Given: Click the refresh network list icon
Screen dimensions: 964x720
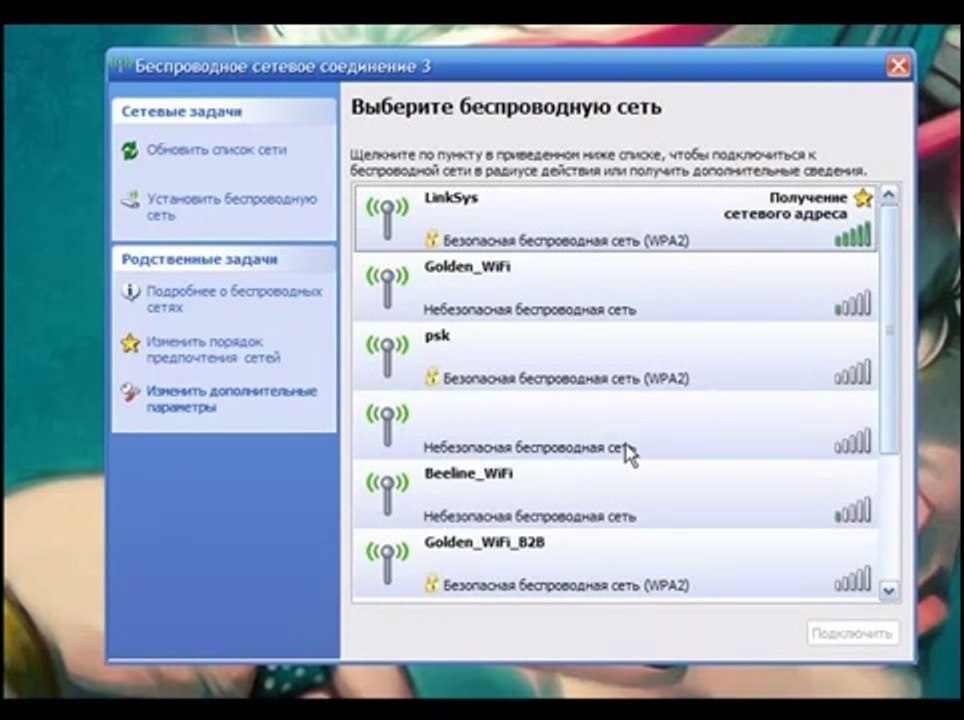Looking at the screenshot, I should click(130, 150).
